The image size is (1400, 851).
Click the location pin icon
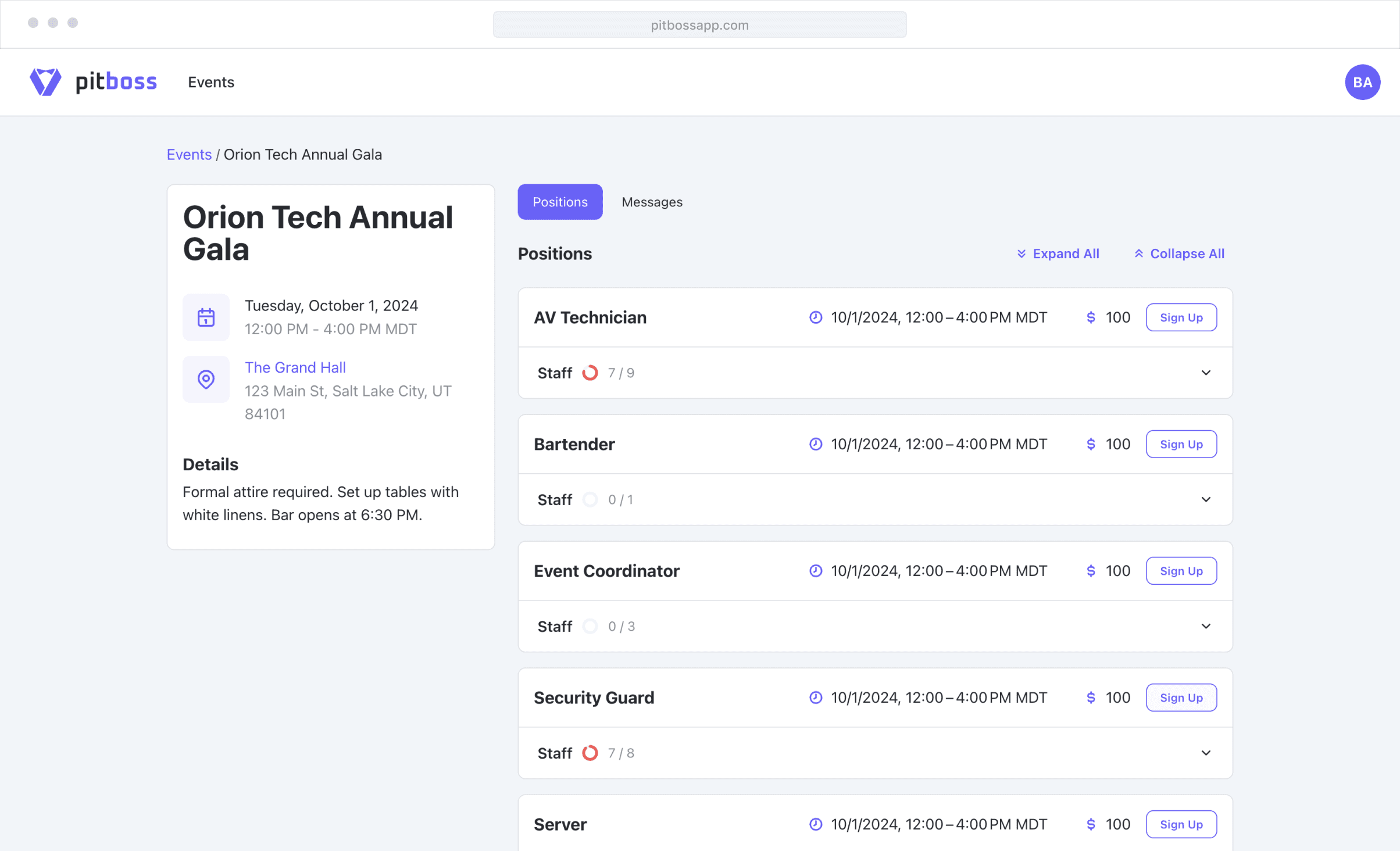point(206,379)
